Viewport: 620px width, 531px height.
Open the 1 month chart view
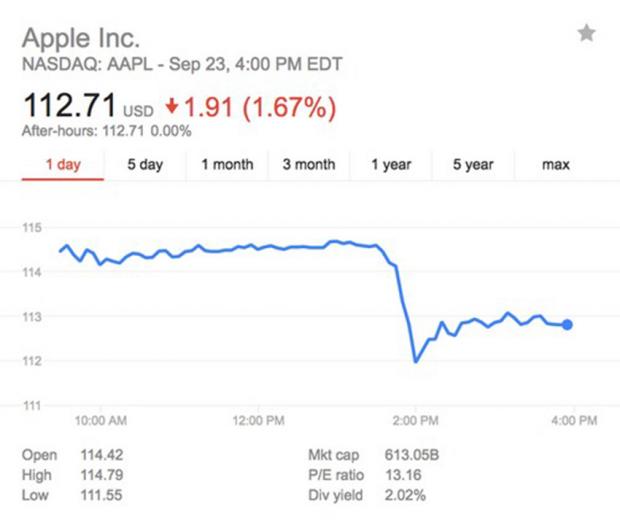point(227,164)
